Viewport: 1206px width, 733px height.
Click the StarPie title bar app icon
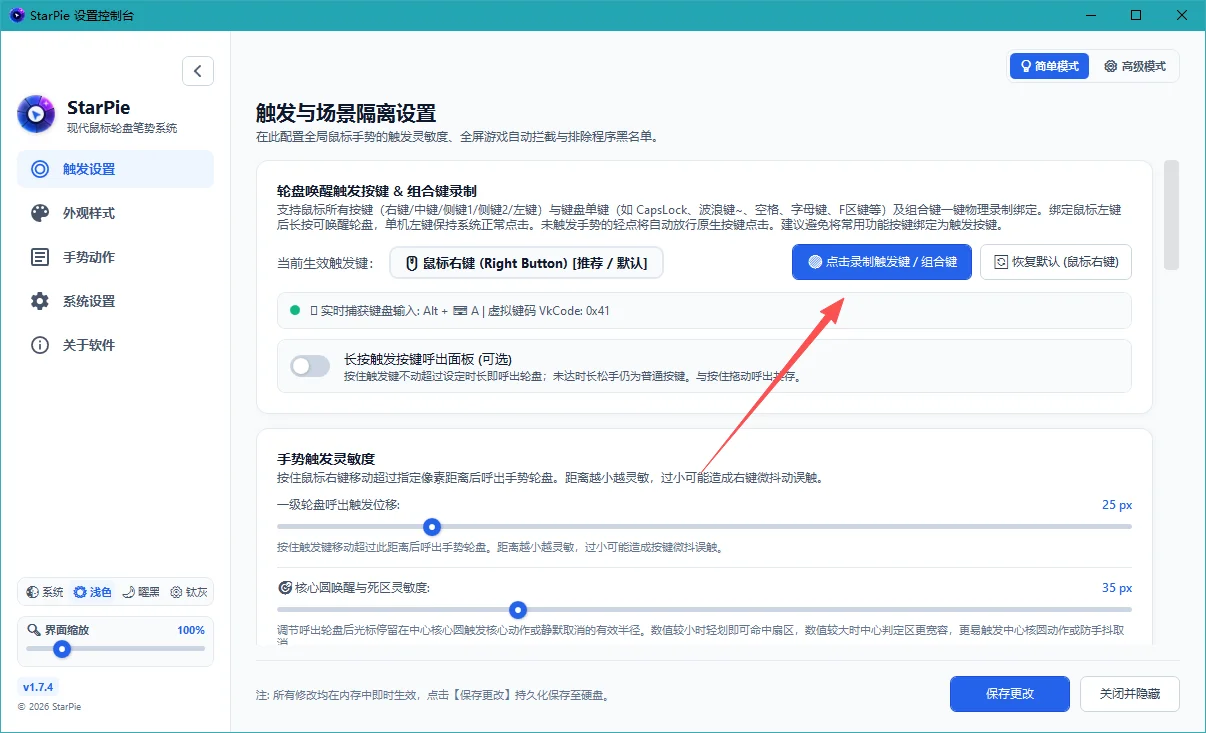pos(16,15)
